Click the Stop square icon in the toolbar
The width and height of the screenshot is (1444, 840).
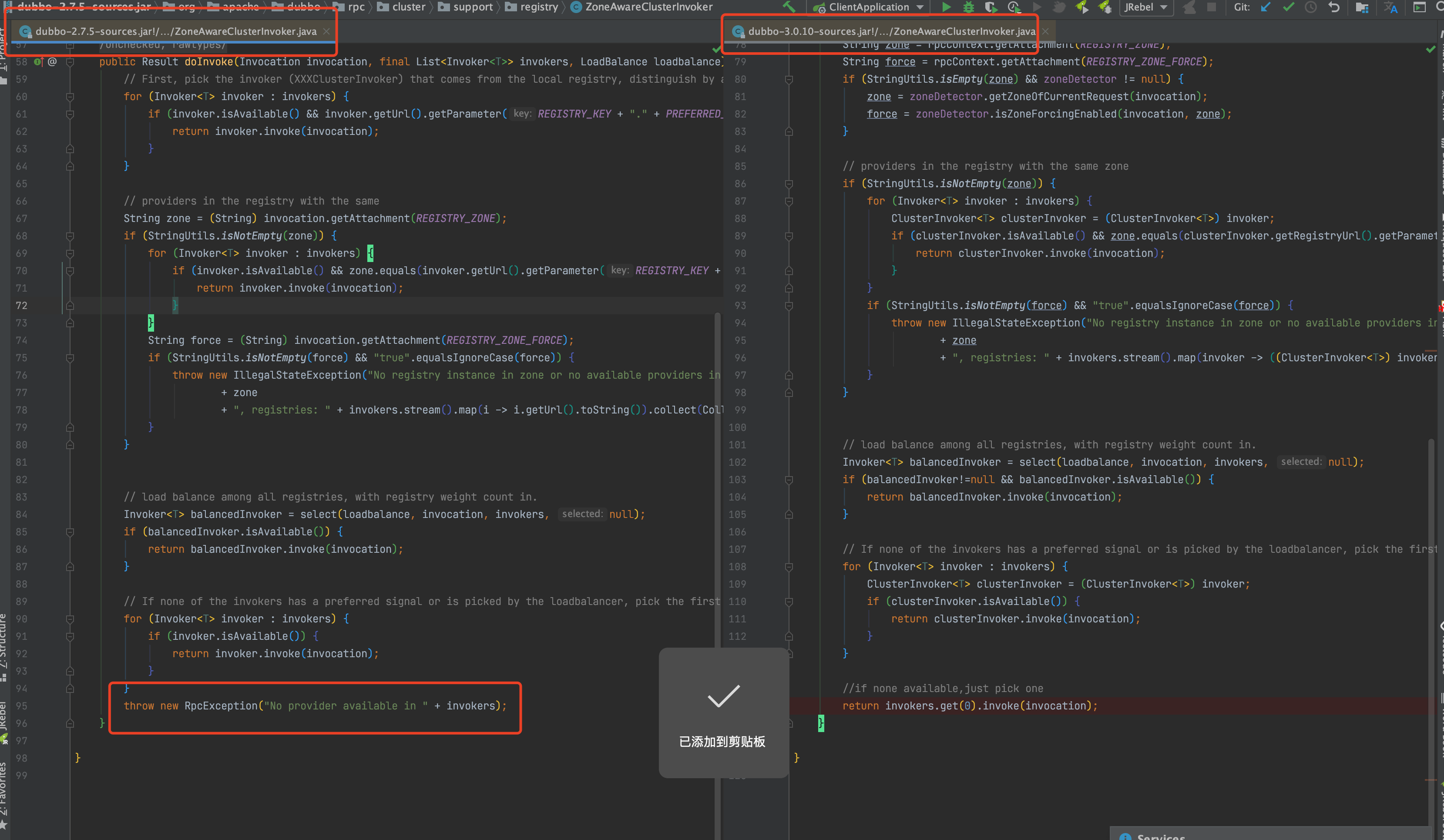point(1211,7)
